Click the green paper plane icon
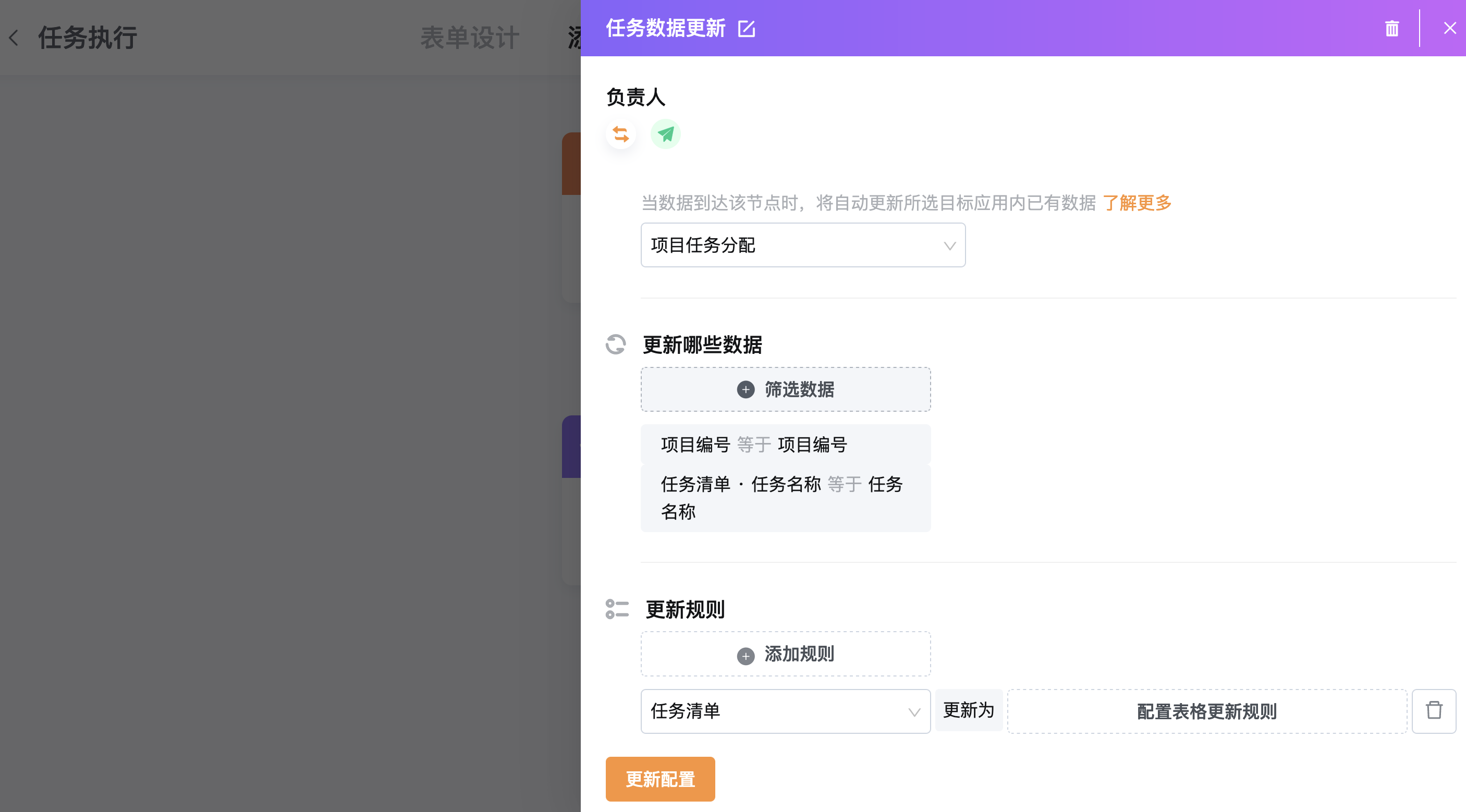 pyautogui.click(x=665, y=134)
